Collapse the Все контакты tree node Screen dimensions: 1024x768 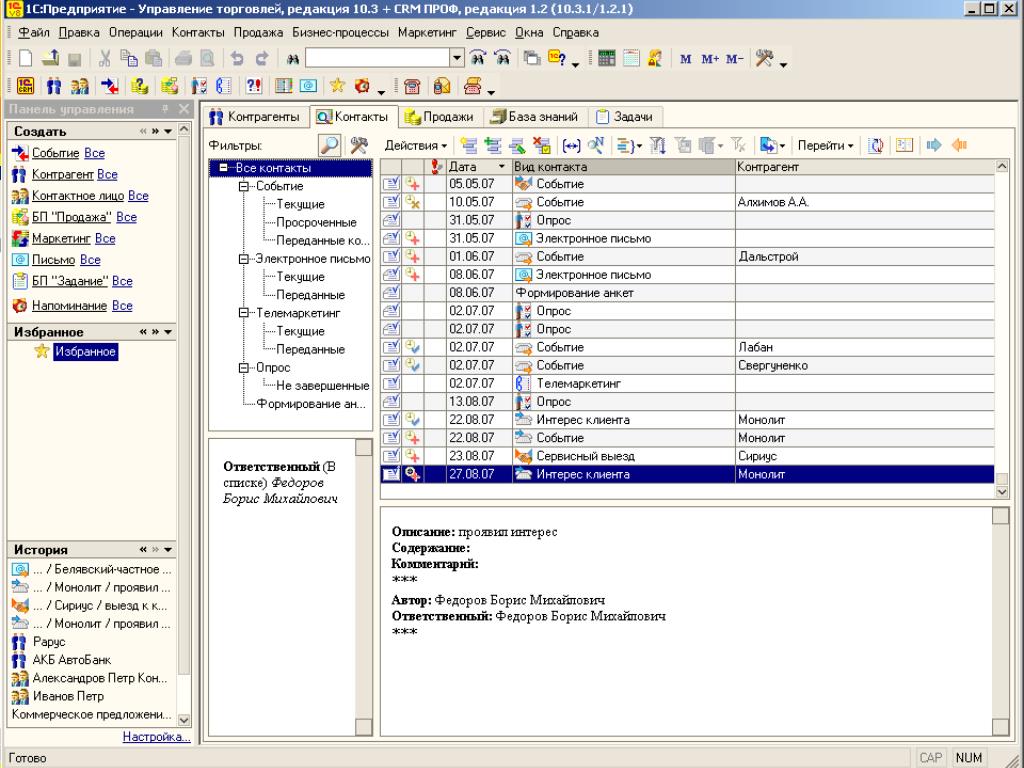(x=224, y=168)
